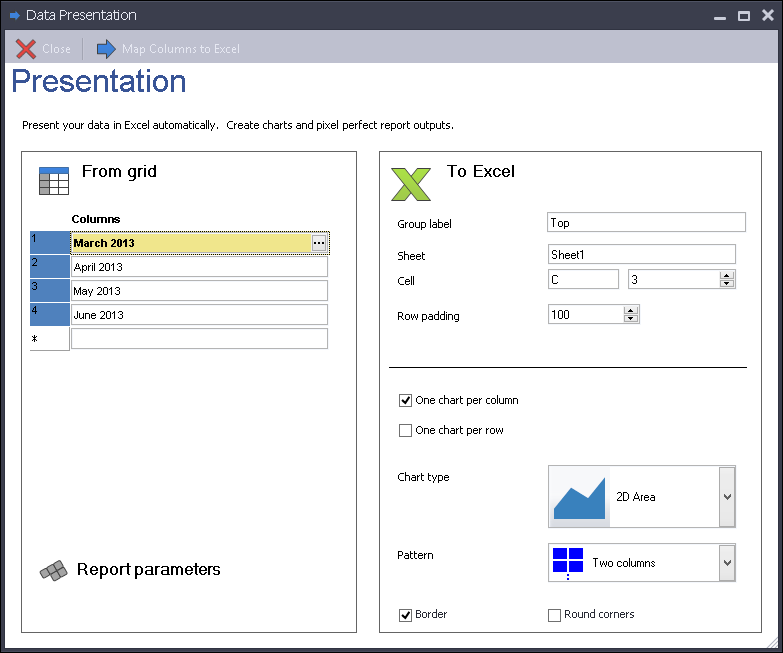Click the Report parameters cubes icon
Image resolution: width=783 pixels, height=653 pixels.
[x=53, y=570]
